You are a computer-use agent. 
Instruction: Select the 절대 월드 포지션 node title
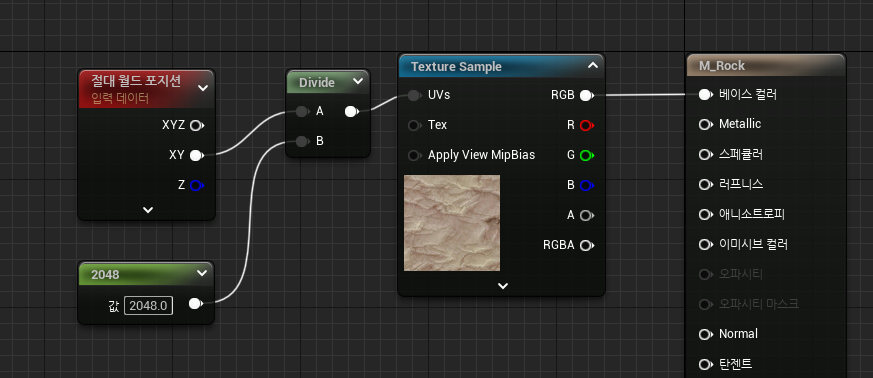click(136, 81)
